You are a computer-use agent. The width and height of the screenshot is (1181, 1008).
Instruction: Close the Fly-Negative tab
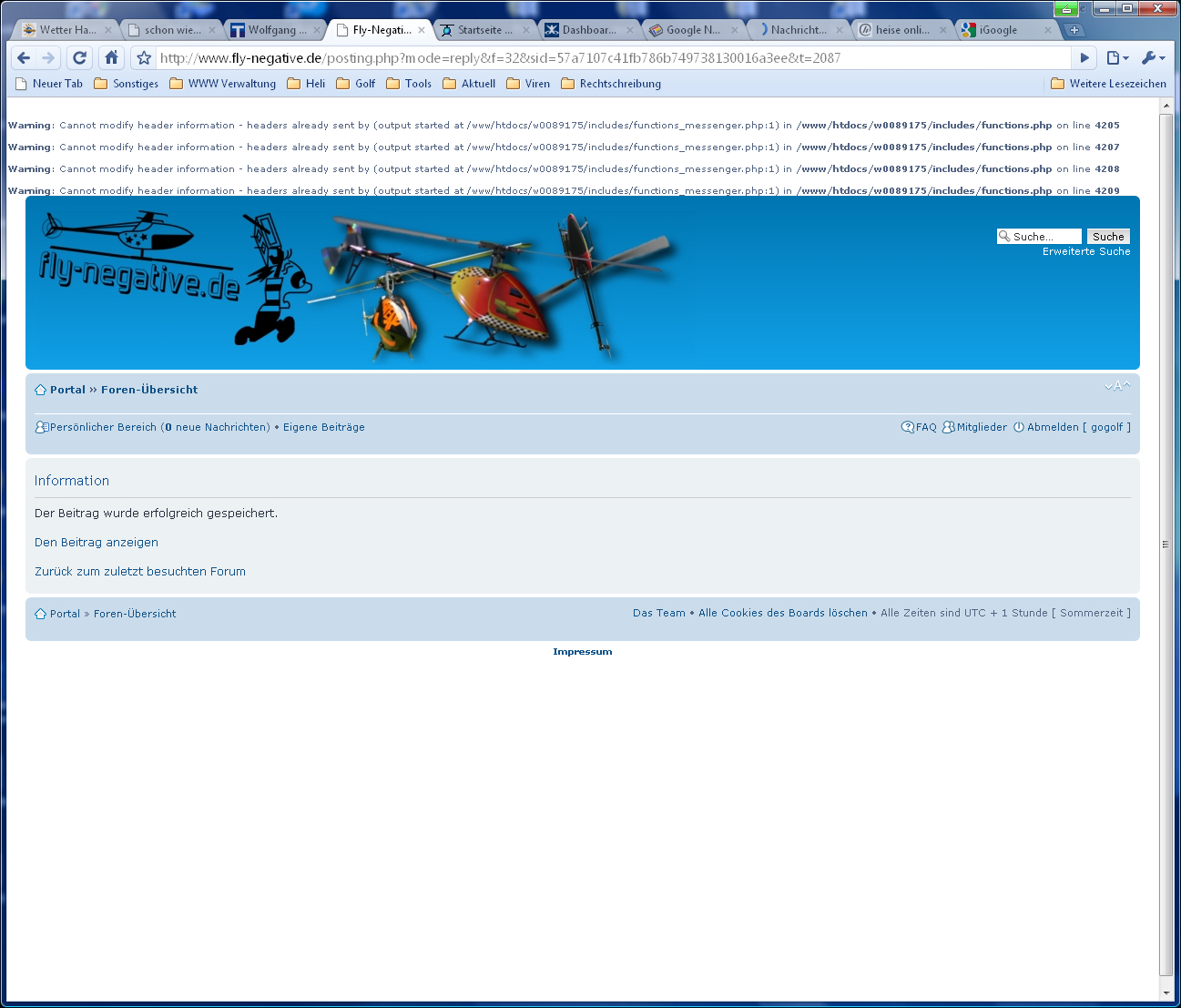click(422, 30)
